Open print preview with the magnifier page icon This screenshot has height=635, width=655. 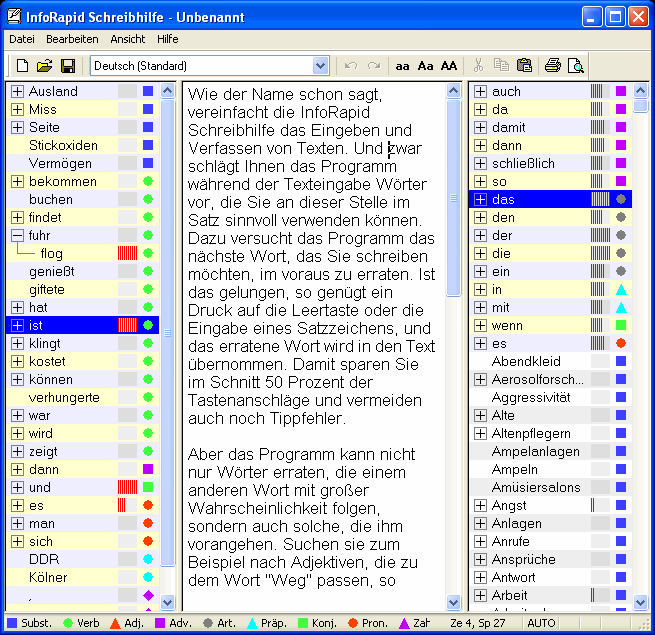(576, 66)
